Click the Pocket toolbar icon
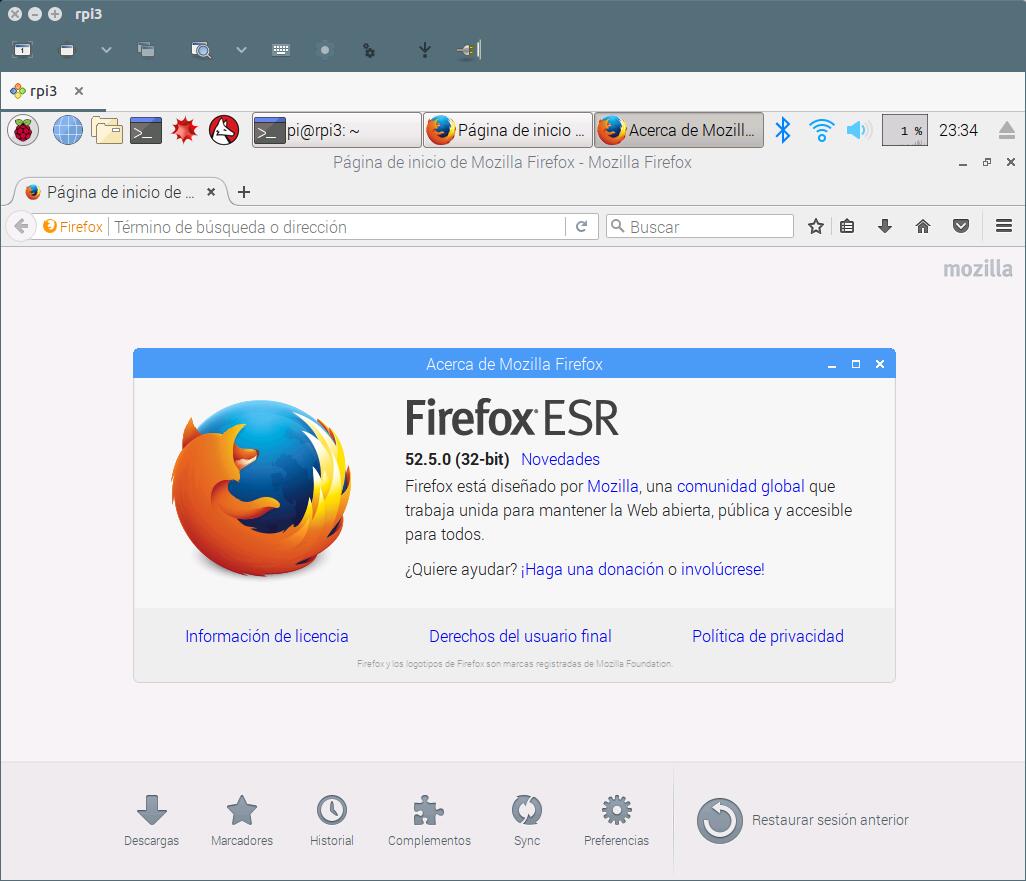Screen dimensions: 1026x881 [x=961, y=227]
